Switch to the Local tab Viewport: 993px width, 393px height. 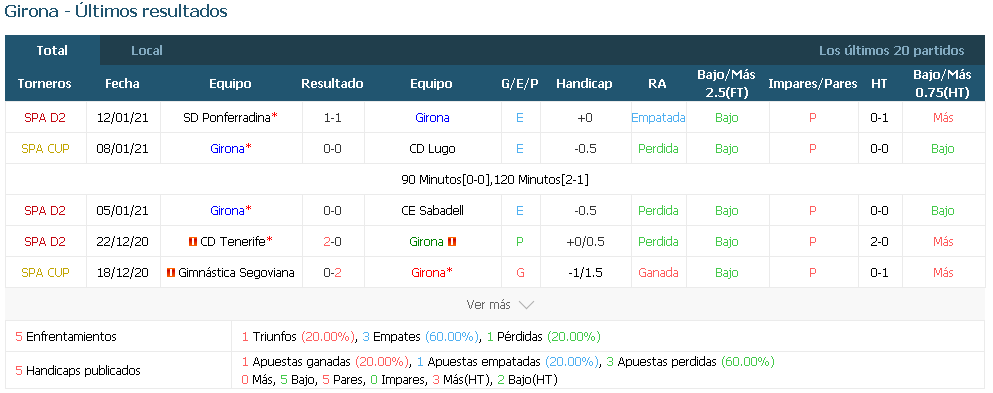point(147,51)
